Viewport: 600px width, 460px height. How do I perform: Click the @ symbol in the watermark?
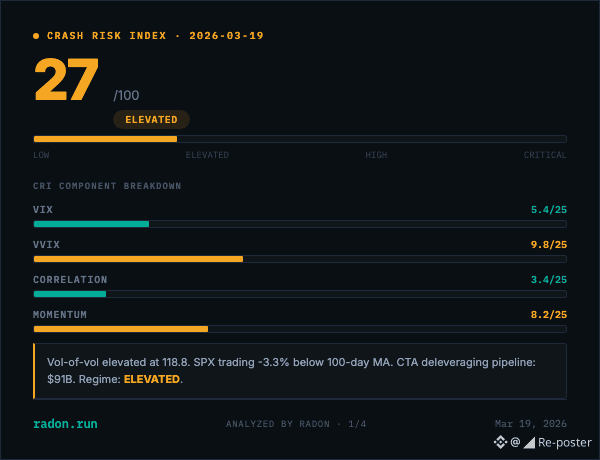click(515, 442)
